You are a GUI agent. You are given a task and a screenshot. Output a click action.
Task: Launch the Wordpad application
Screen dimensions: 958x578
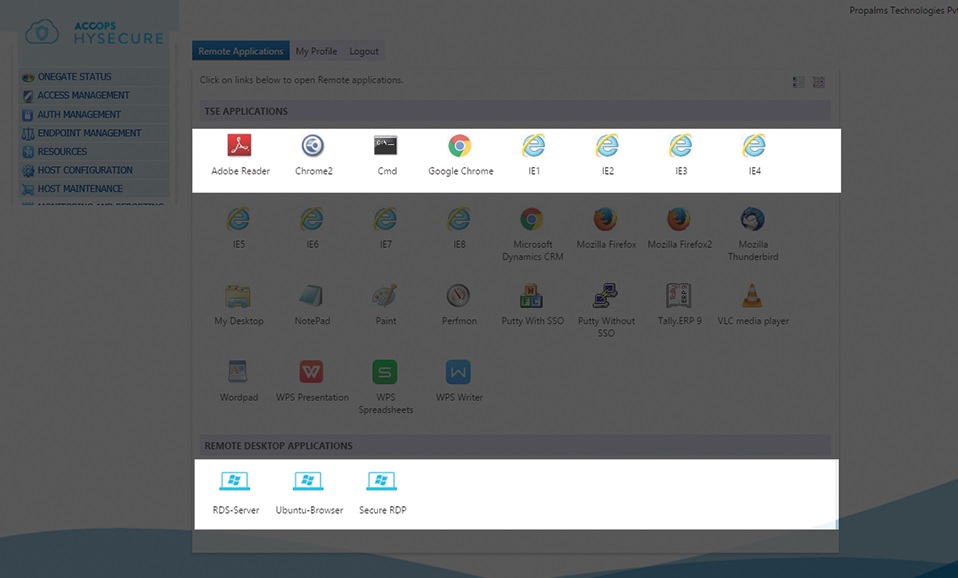[238, 371]
